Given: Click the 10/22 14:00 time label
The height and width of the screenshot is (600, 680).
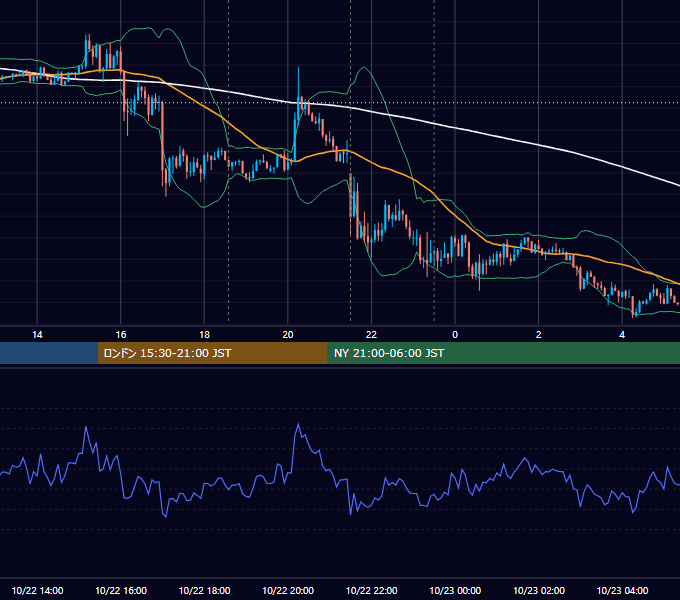Looking at the screenshot, I should point(37,590).
